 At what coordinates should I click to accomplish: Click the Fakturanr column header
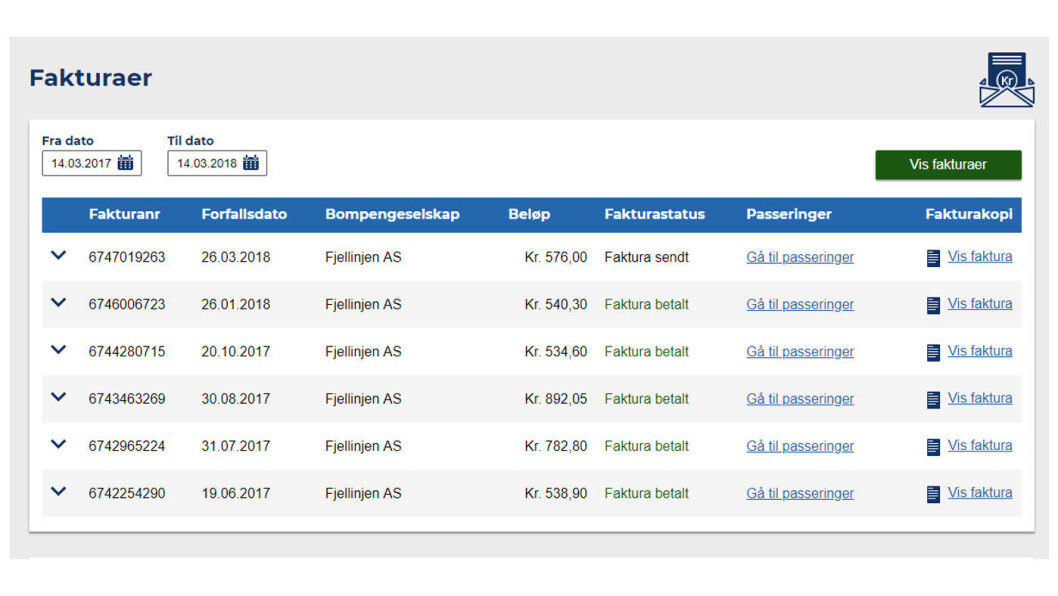click(x=124, y=215)
